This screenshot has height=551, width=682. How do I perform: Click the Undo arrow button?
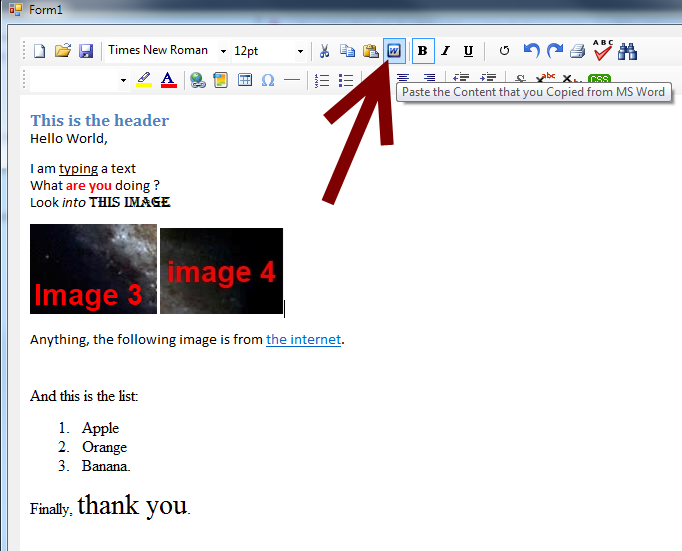click(x=531, y=51)
